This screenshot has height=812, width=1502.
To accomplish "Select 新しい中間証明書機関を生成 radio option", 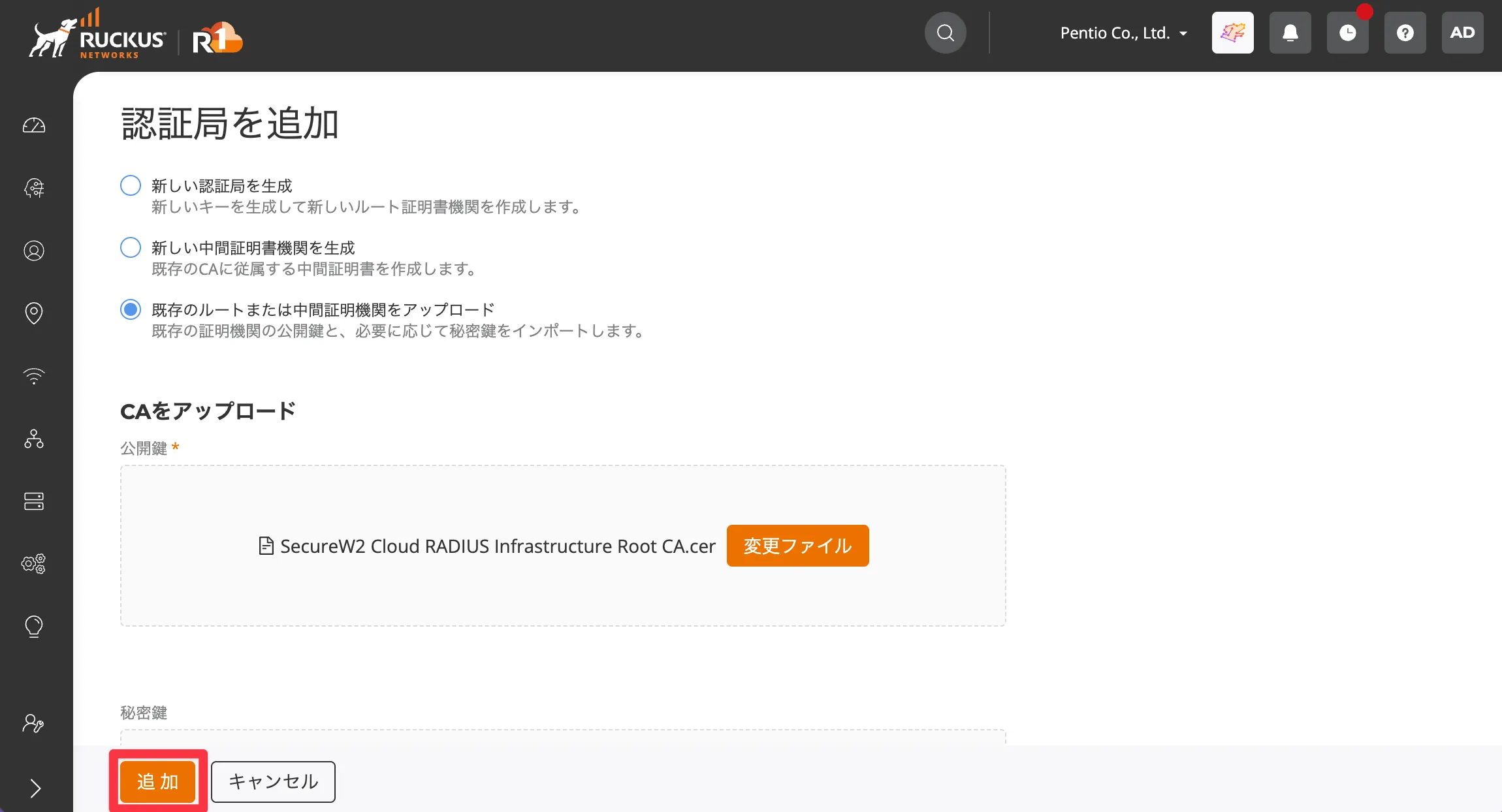I will 131,247.
